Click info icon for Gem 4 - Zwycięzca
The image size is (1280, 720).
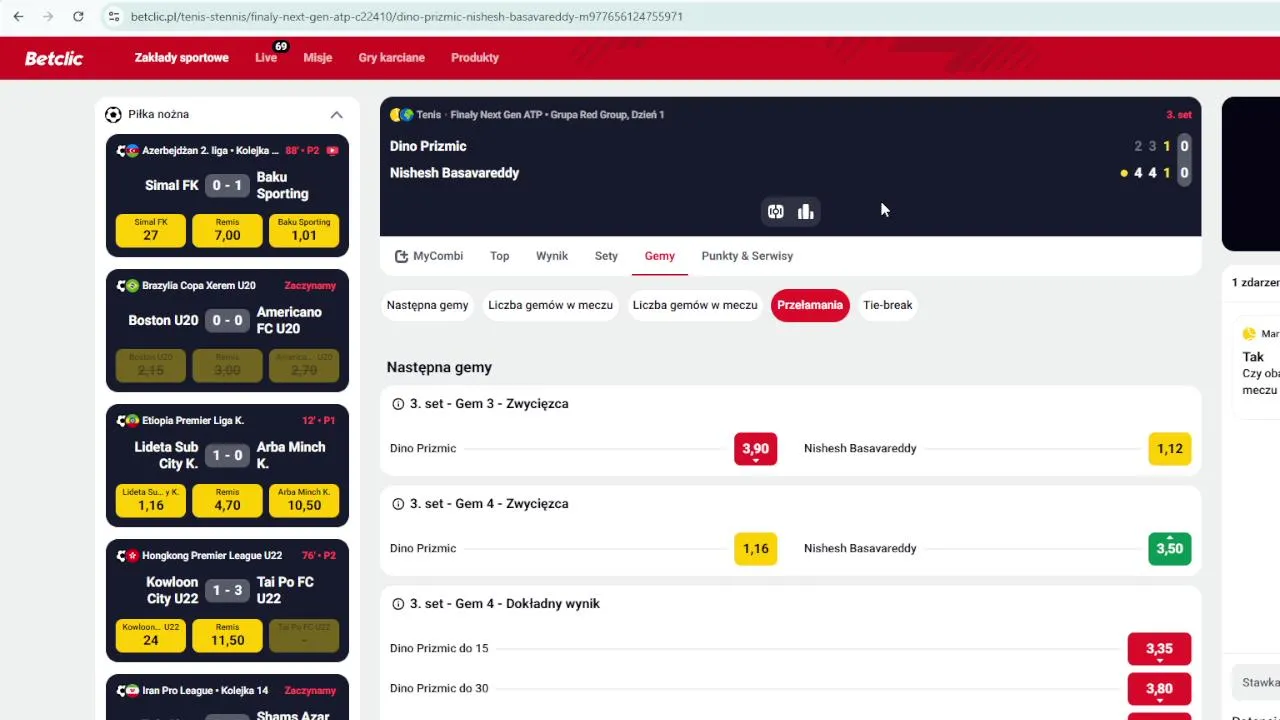coord(398,504)
